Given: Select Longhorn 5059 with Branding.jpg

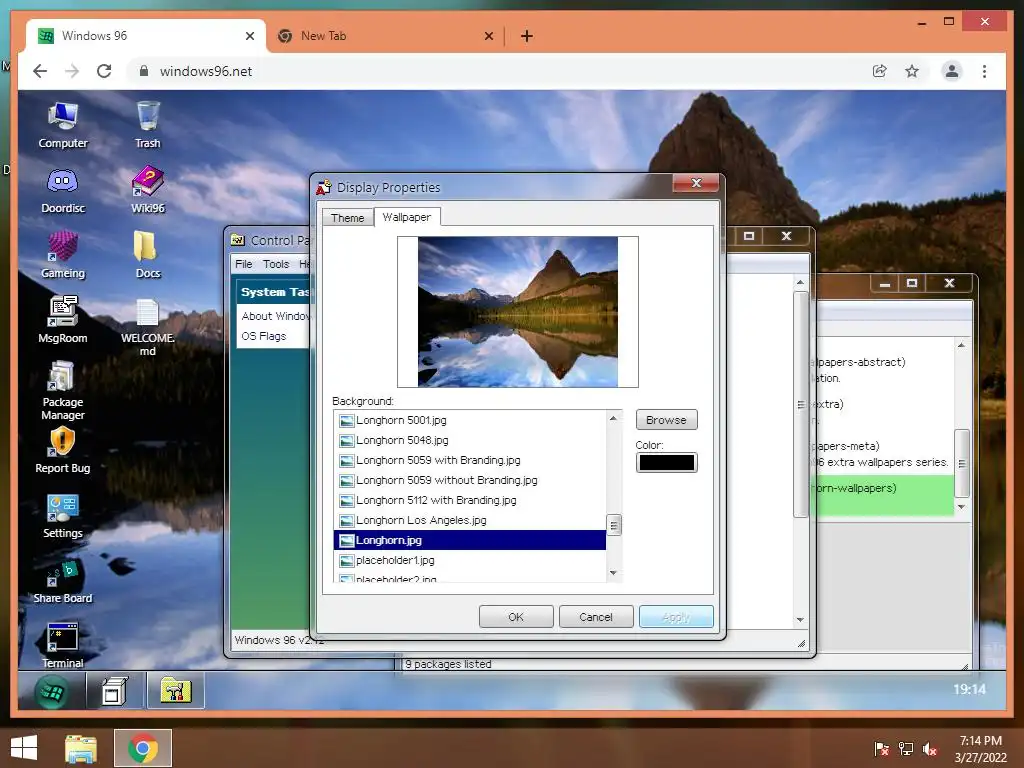Looking at the screenshot, I should point(470,460).
